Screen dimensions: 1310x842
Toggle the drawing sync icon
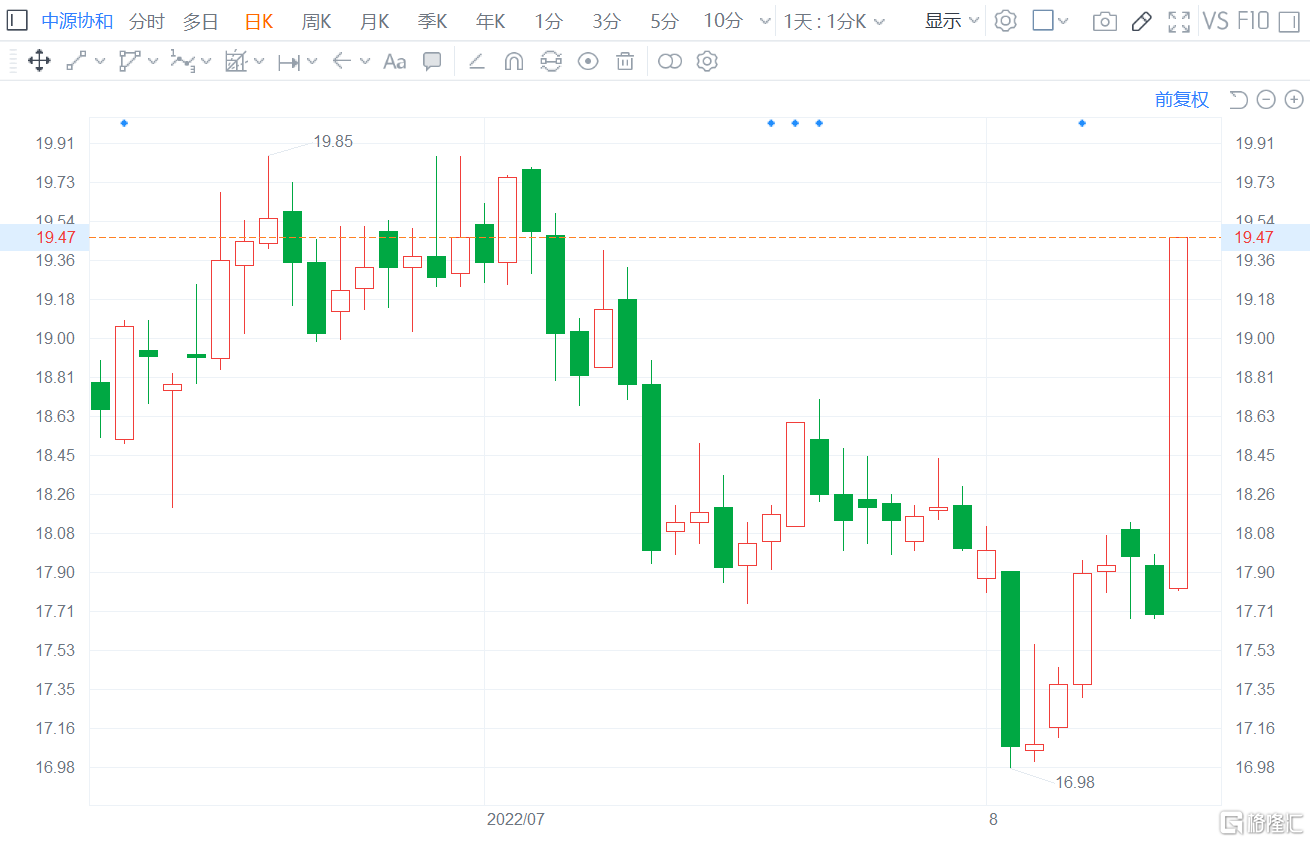click(x=551, y=61)
